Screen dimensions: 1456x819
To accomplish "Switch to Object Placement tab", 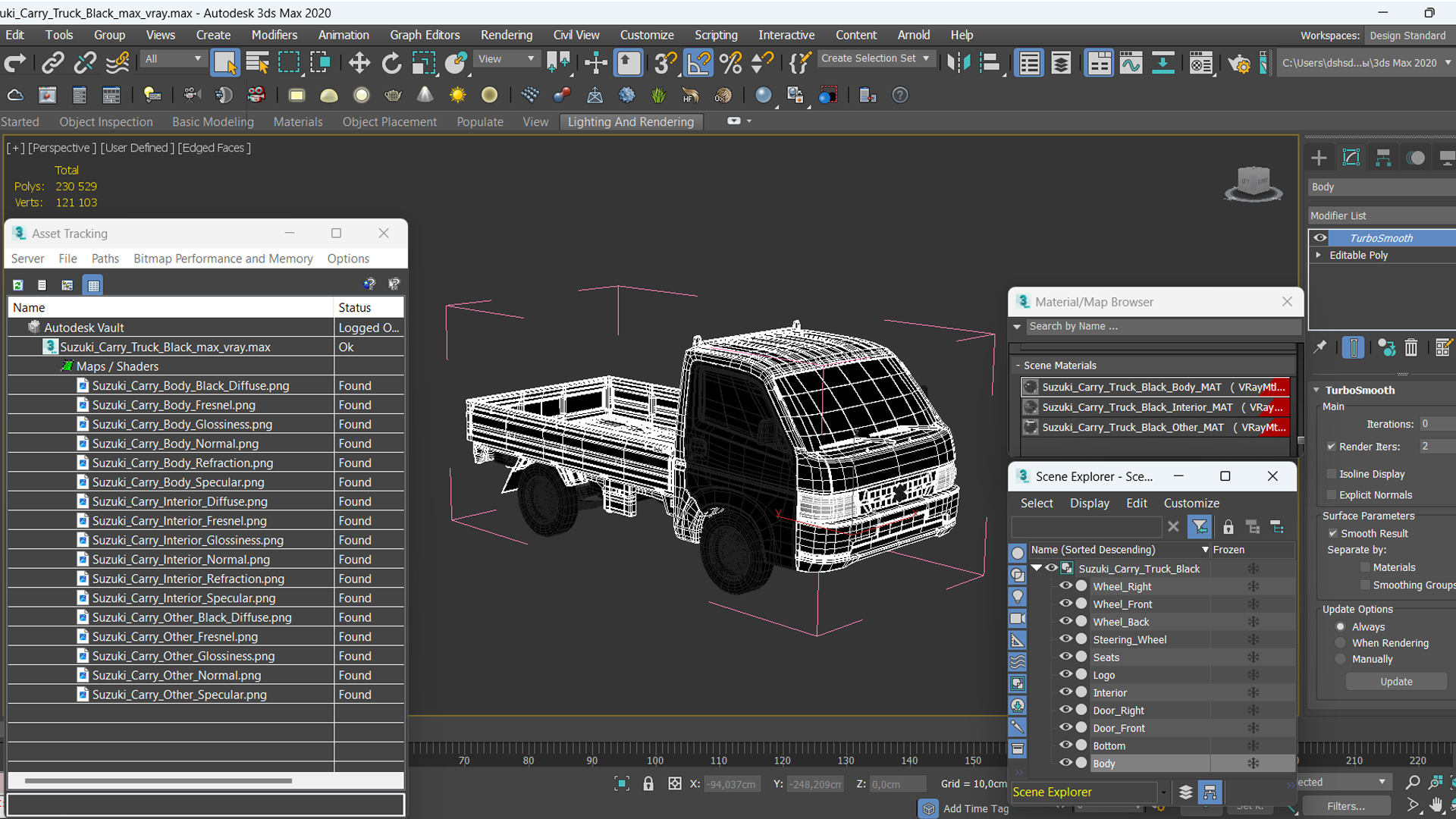I will [x=389, y=122].
